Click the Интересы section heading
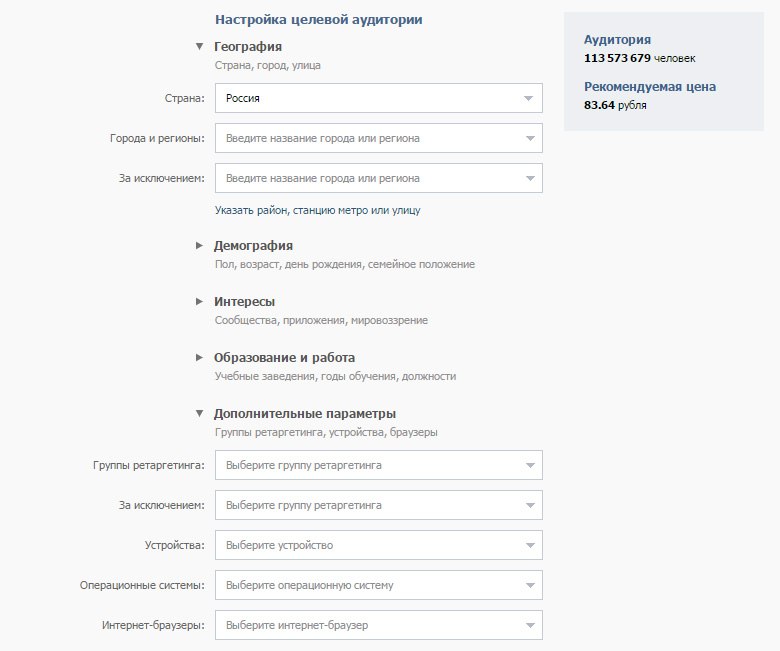Viewport: 780px width, 651px height. (244, 301)
